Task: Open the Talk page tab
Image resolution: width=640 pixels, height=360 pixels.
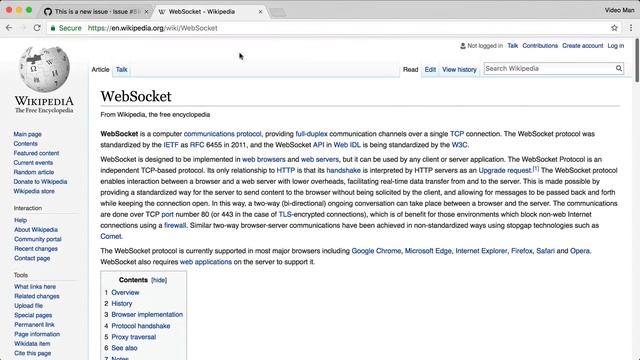Action: pos(122,69)
